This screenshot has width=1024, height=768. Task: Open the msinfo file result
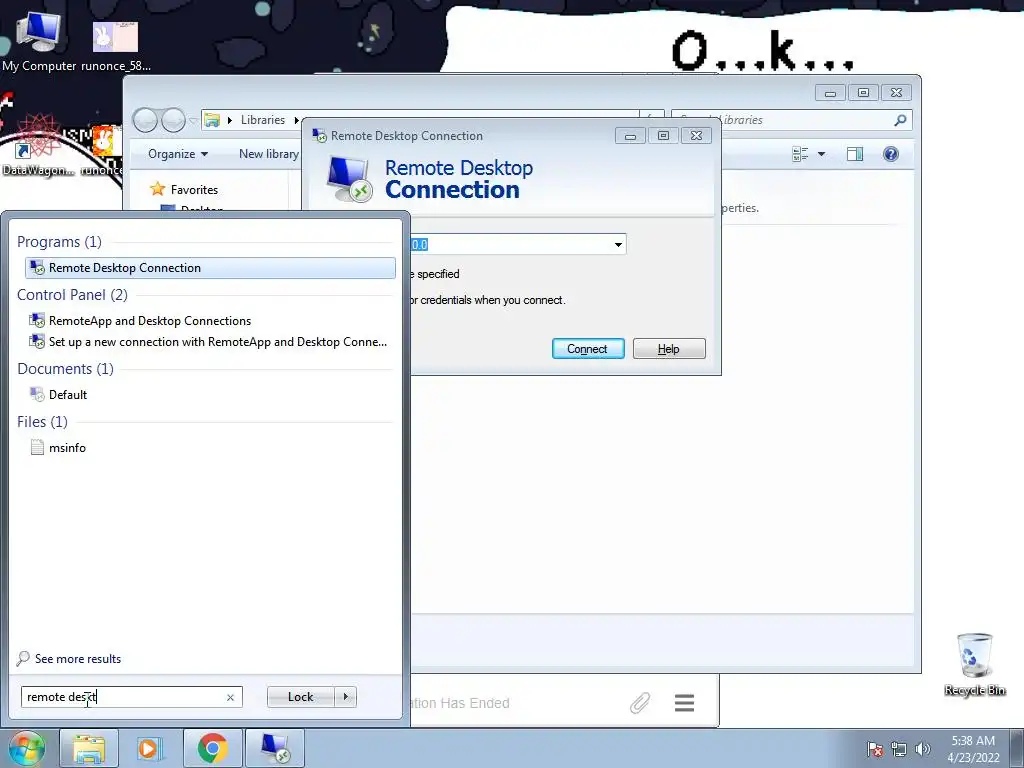coord(57,447)
